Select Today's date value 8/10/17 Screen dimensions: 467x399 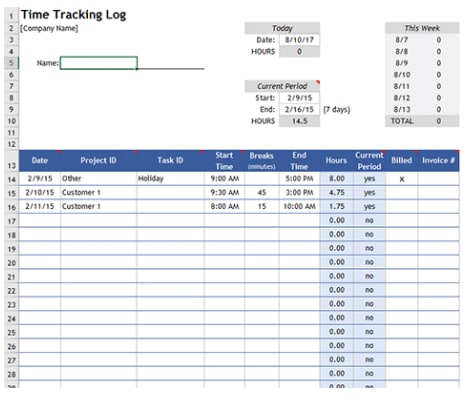[x=299, y=40]
